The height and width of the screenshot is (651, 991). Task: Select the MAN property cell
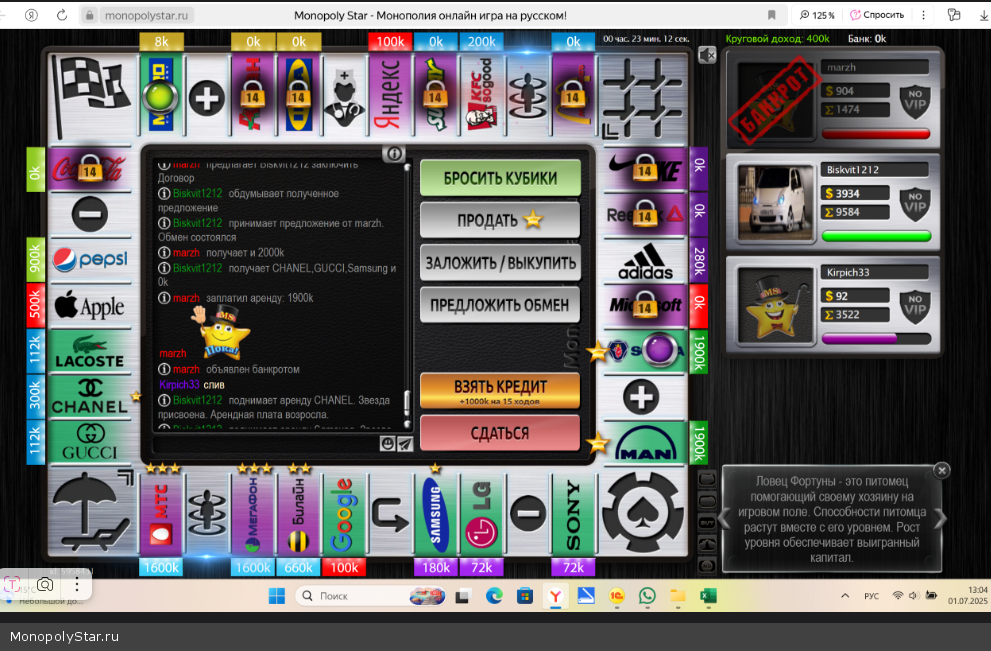(645, 443)
